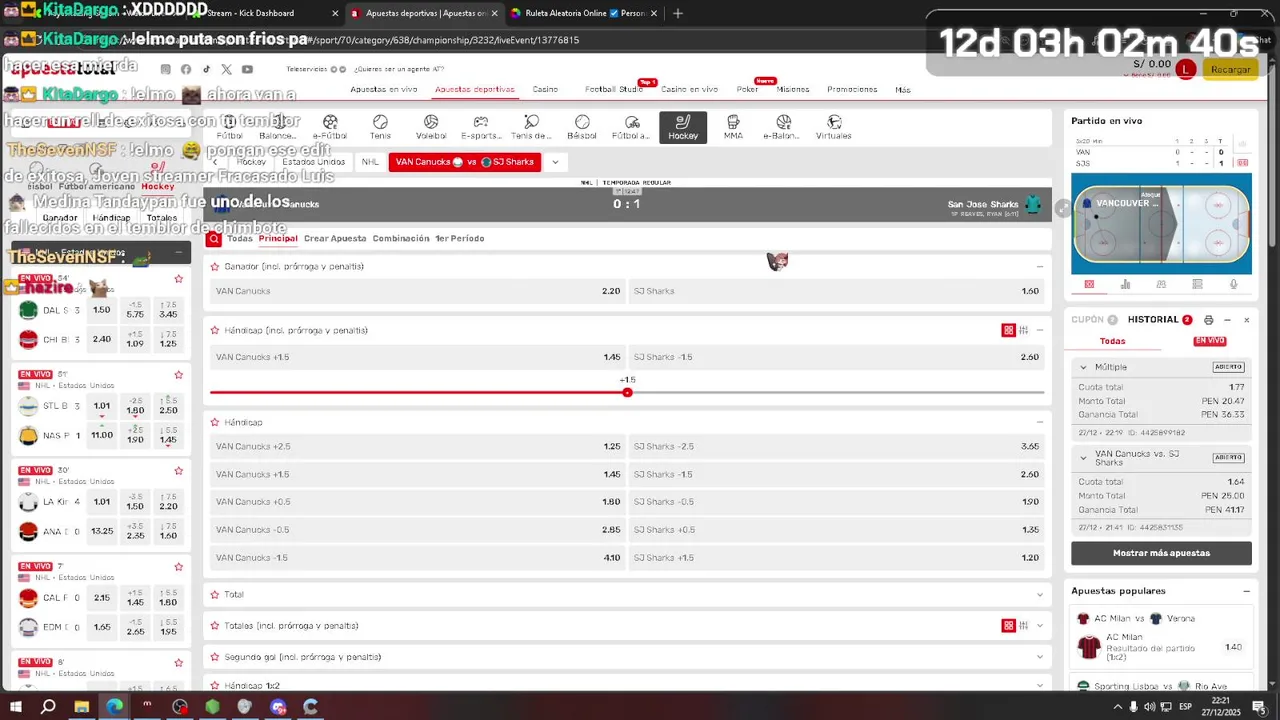Favorite the Segundo gol market star
This screenshot has width=1280, height=720.
click(214, 658)
